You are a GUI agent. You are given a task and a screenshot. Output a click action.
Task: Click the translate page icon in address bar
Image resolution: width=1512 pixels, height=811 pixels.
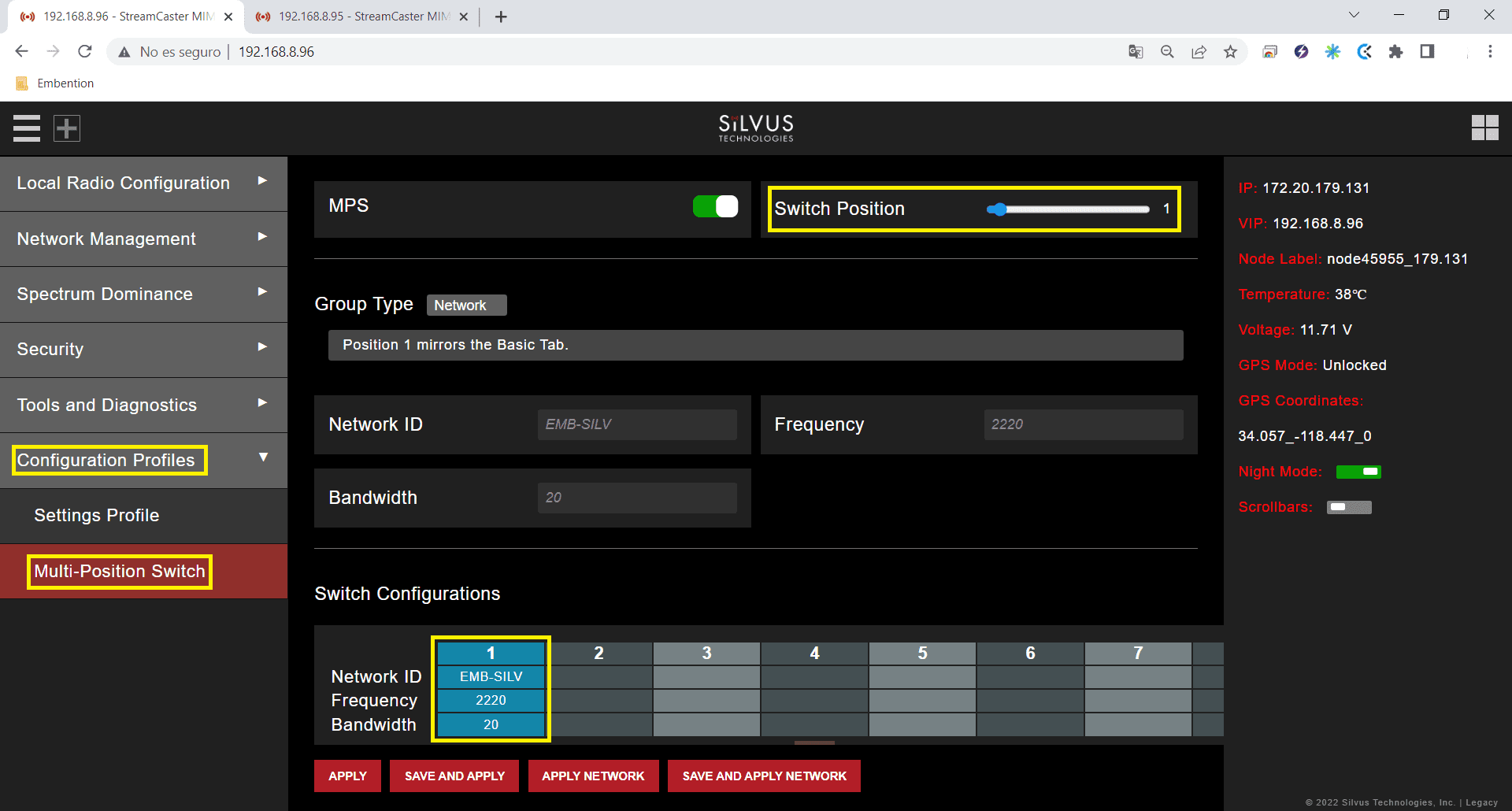pos(1136,52)
